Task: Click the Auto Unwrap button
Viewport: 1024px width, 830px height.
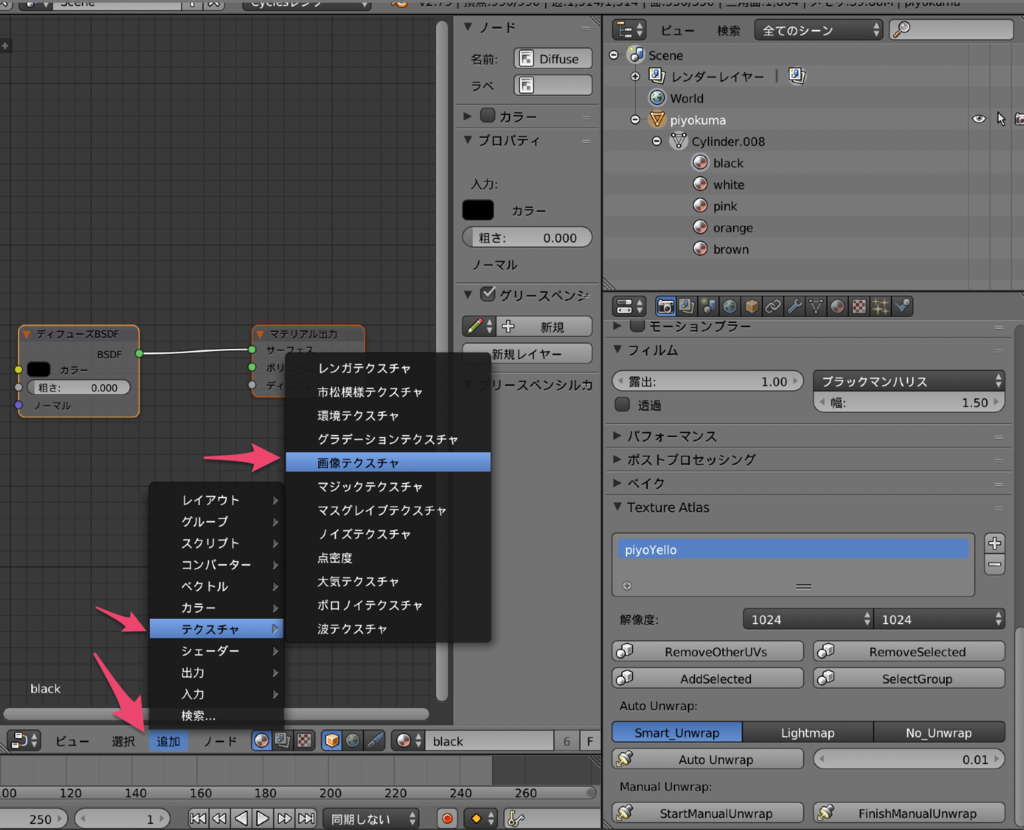Action: [x=708, y=759]
